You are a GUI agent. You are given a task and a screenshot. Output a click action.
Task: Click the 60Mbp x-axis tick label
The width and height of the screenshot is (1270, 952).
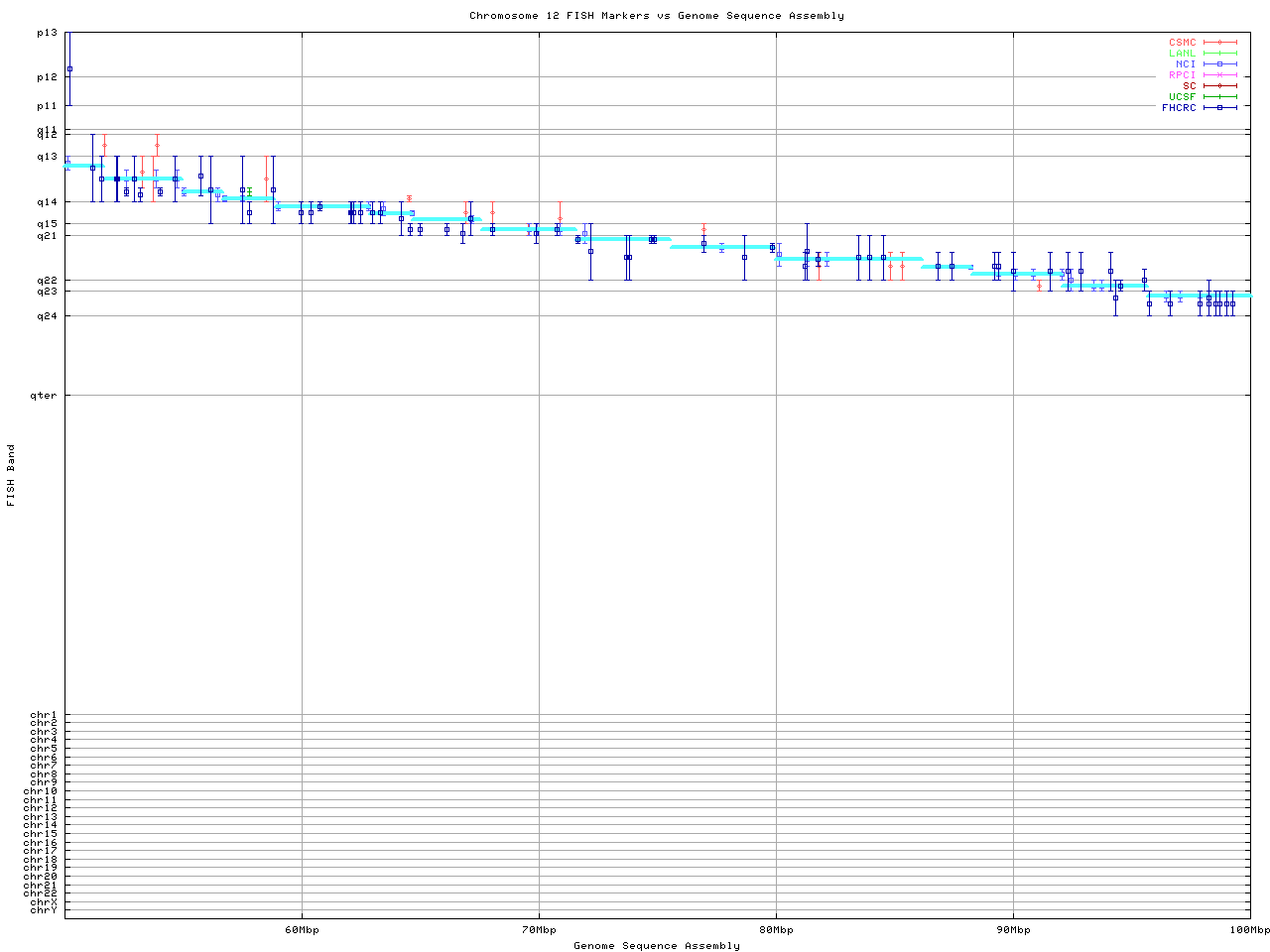coord(302,930)
